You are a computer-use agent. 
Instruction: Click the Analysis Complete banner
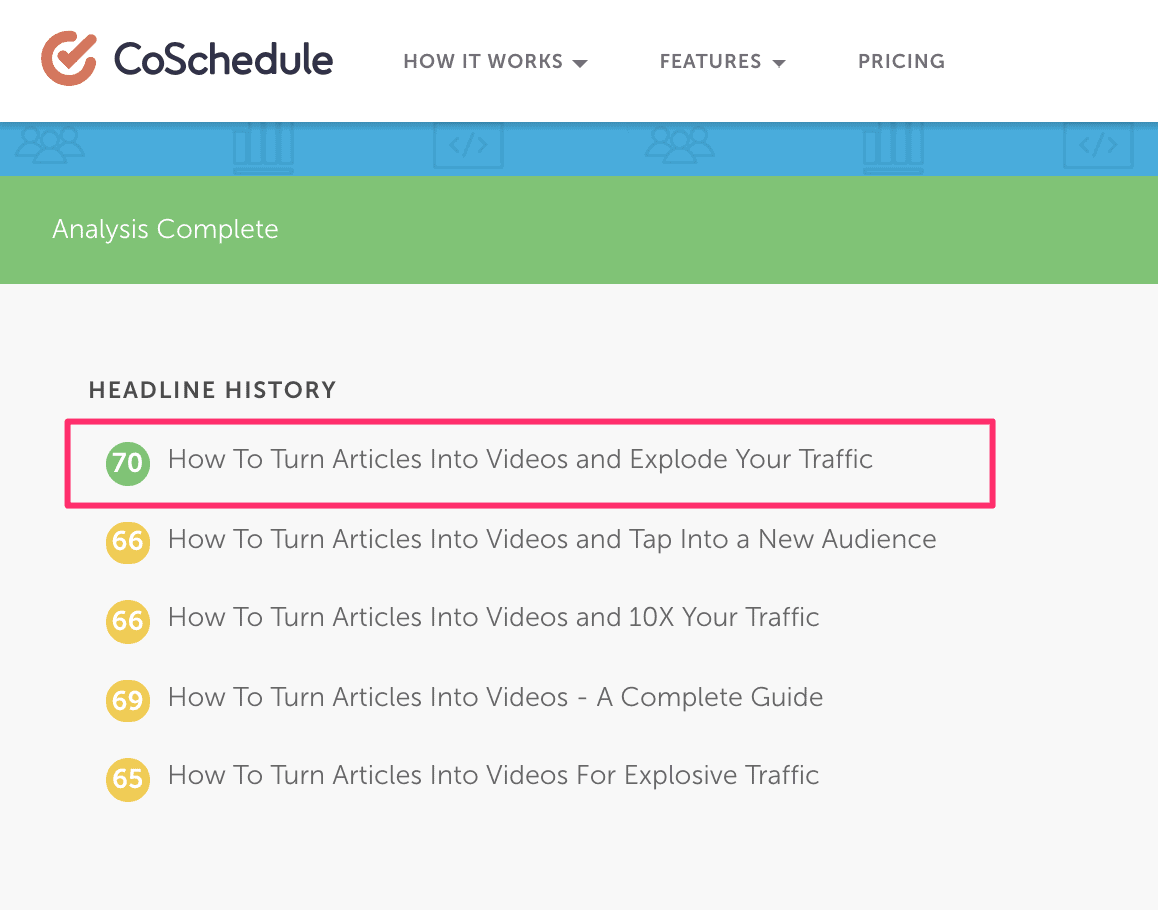(165, 229)
